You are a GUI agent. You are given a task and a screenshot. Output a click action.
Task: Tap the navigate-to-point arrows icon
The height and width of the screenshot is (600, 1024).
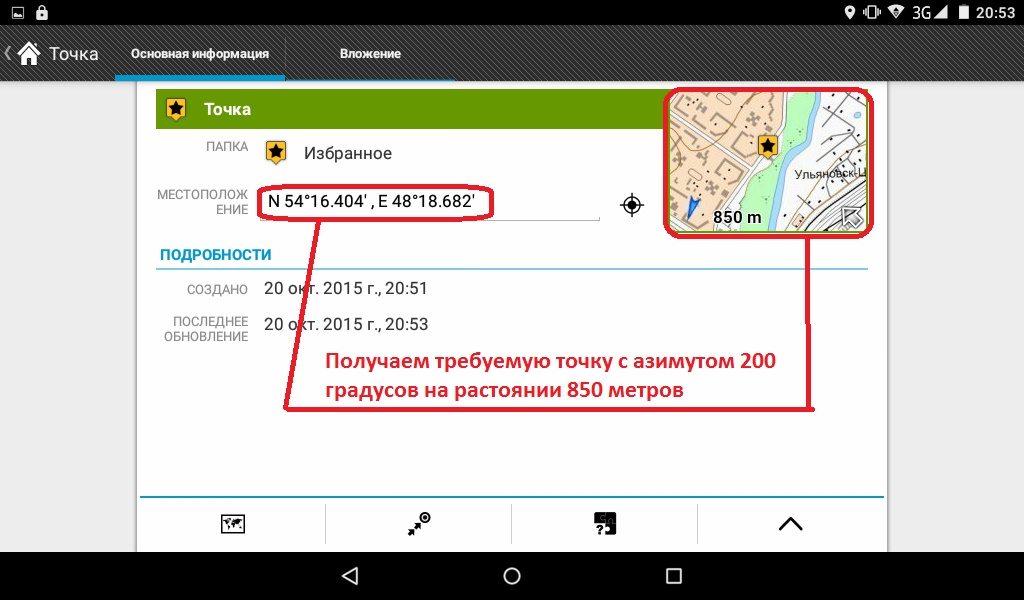pyautogui.click(x=419, y=524)
